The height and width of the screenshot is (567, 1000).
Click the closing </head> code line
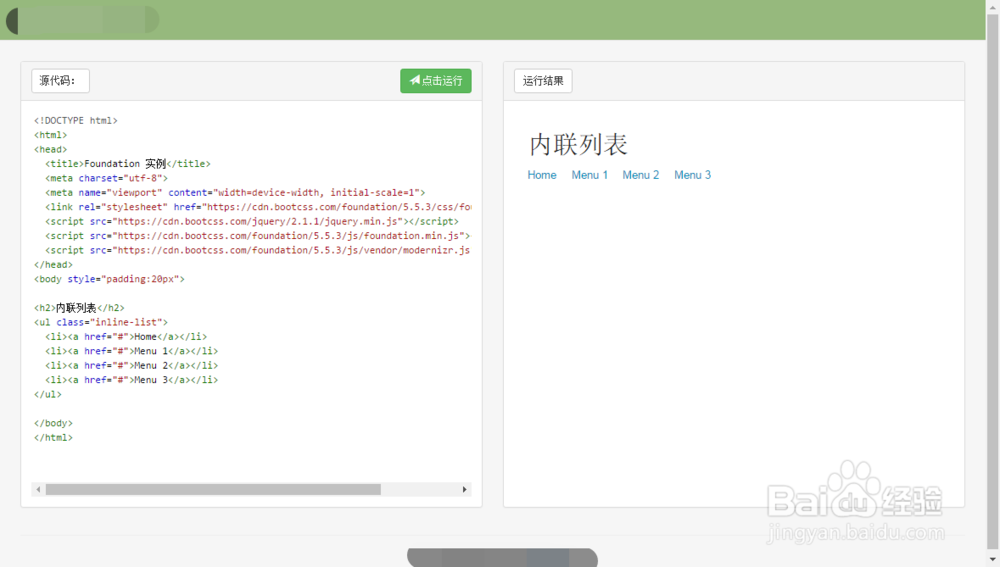pos(54,265)
